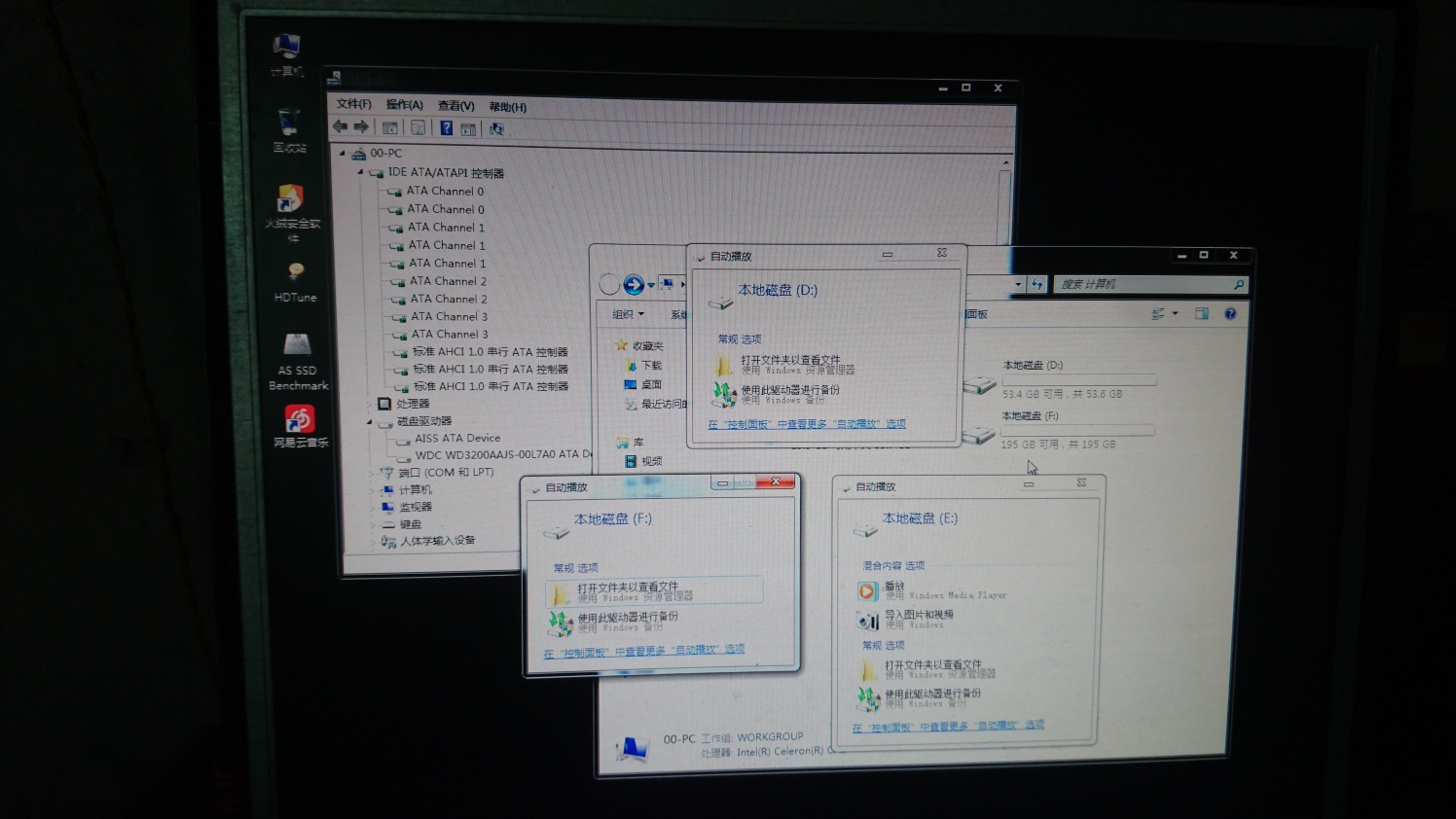1456x819 pixels.
Task: Expand the 组织 dropdown in Explorer
Action: [629, 314]
